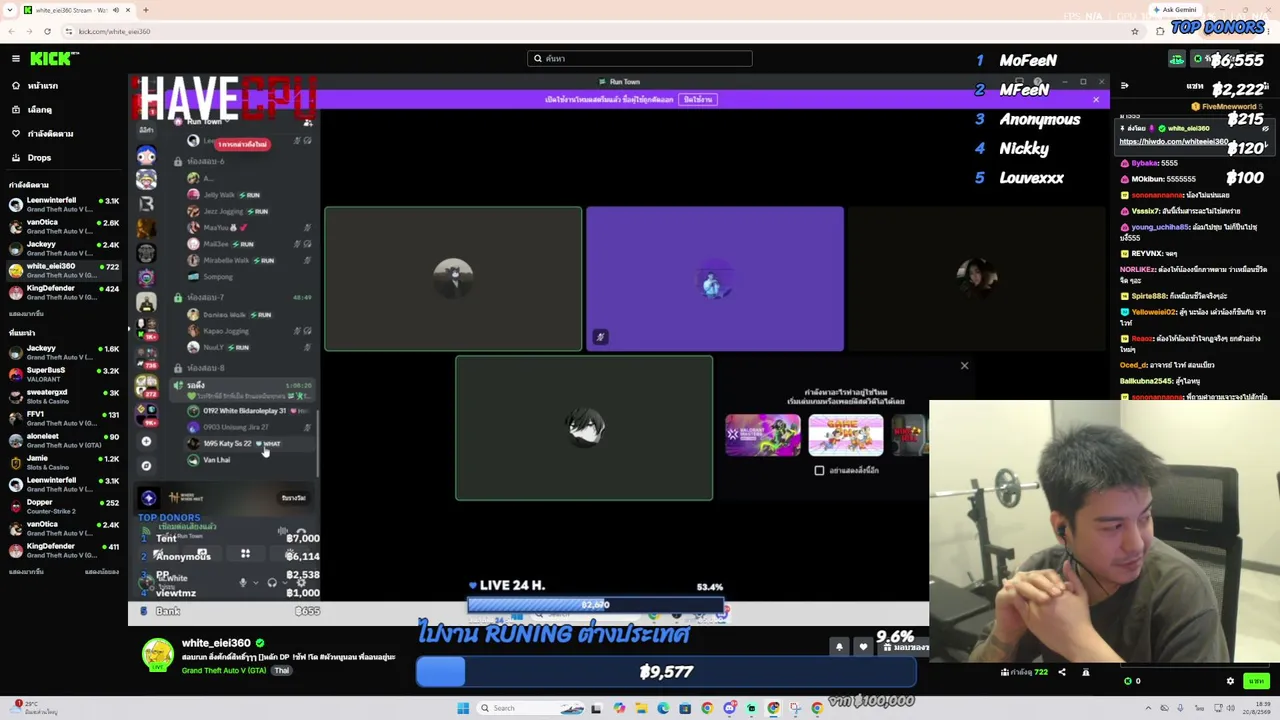Click the notification bell under the stream
The height and width of the screenshot is (720, 1280).
[839, 647]
